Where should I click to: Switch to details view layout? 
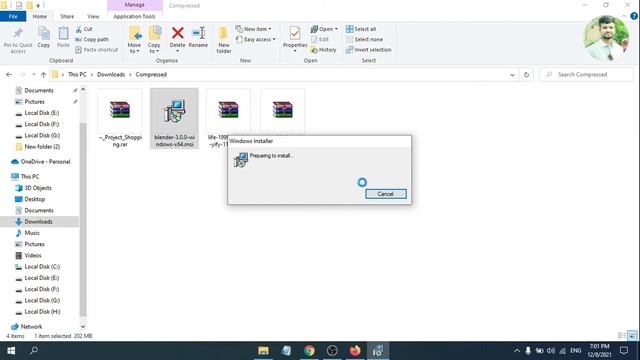[x=622, y=336]
